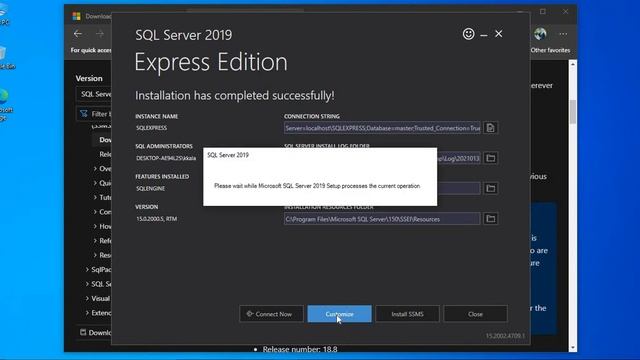Click the Release number: 18.8 text
Screen dimensions: 640x360
(300, 349)
